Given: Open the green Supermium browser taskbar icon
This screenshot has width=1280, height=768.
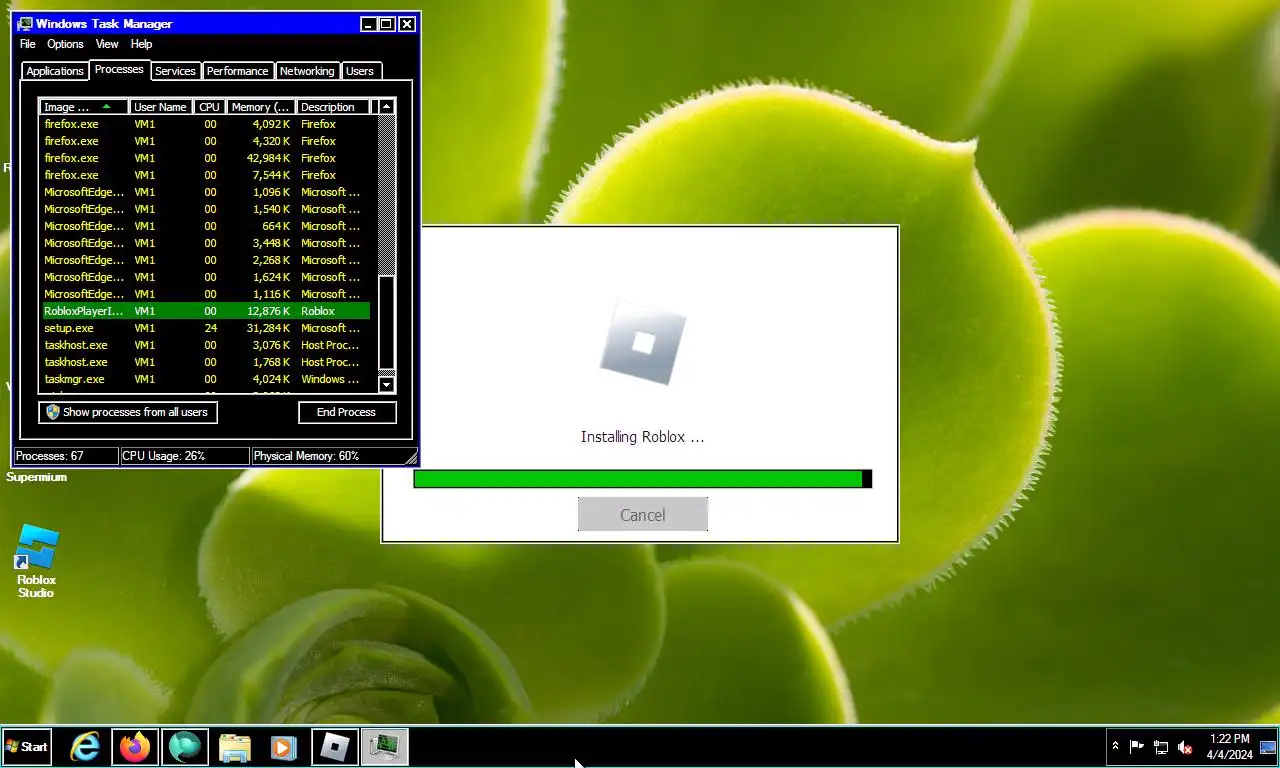Looking at the screenshot, I should 185,747.
